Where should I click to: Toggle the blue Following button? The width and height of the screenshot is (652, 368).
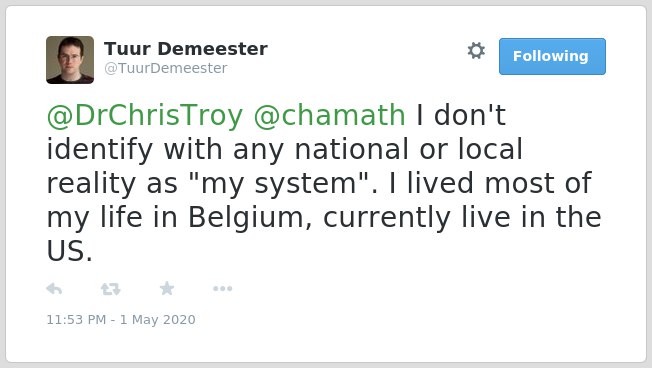(x=552, y=57)
